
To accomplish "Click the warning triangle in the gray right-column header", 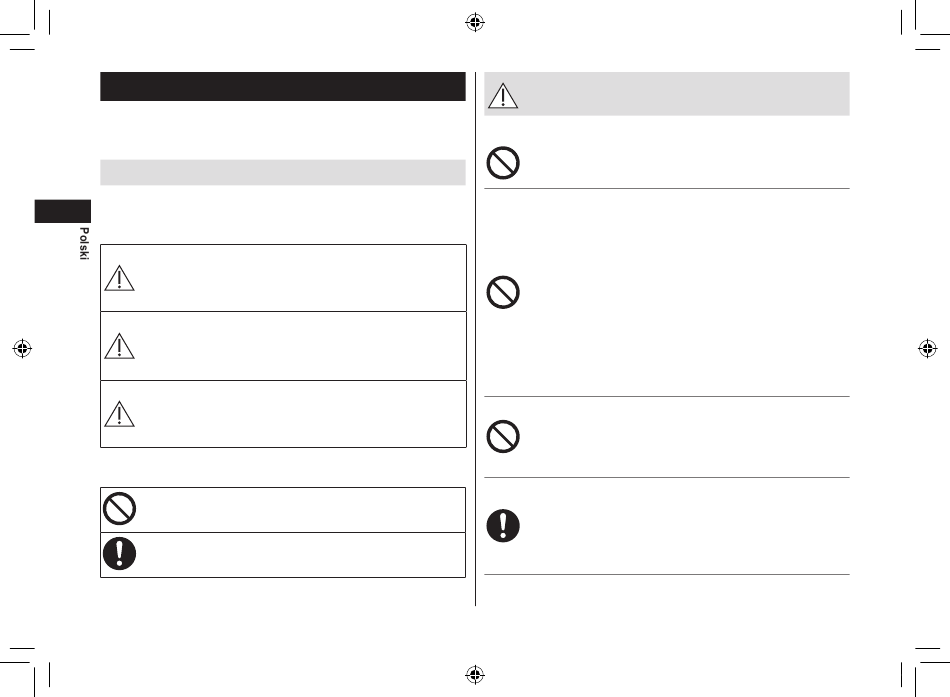I will coord(503,96).
